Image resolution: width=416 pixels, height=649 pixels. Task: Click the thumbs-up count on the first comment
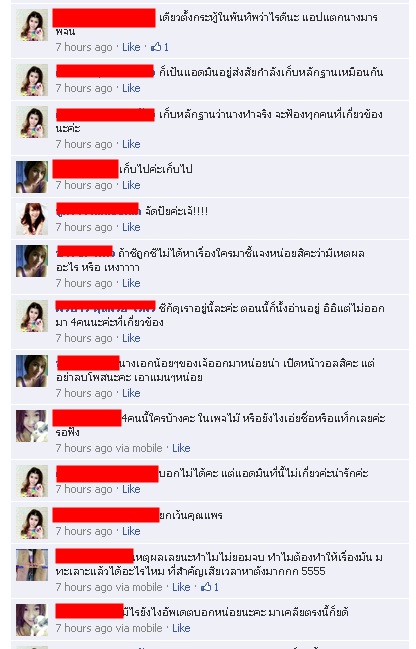[160, 47]
